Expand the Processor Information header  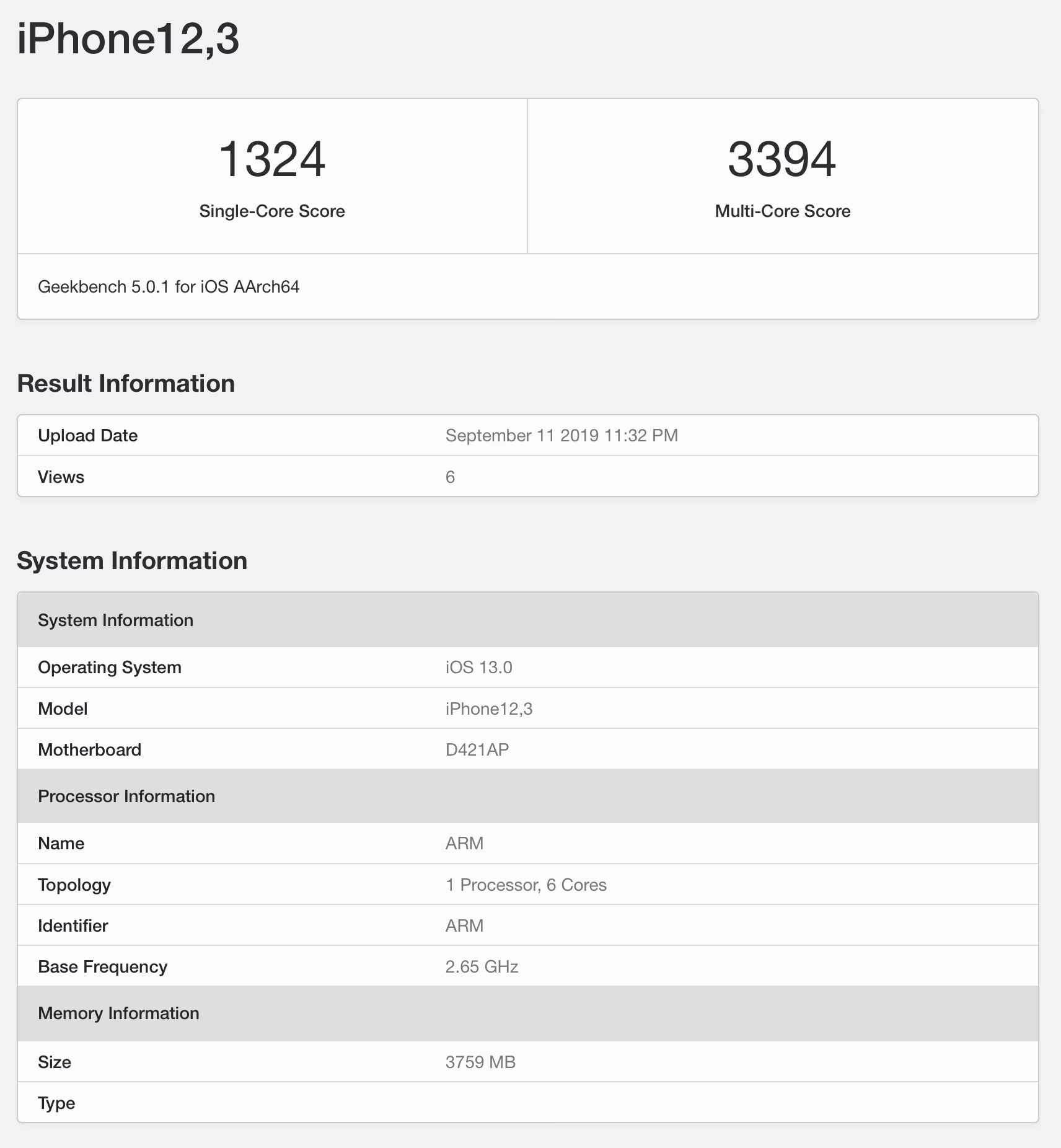pyautogui.click(x=127, y=796)
